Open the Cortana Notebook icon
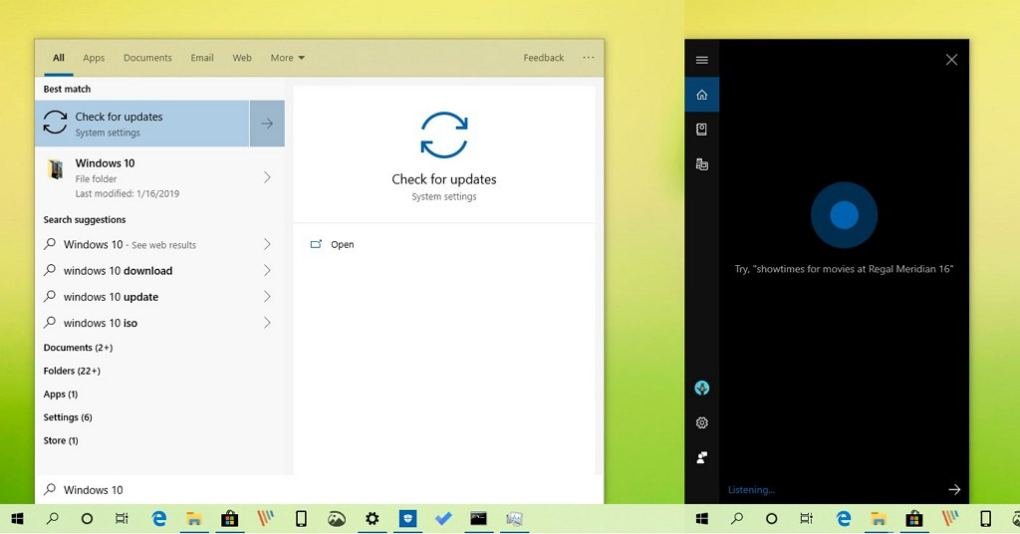 [x=702, y=129]
